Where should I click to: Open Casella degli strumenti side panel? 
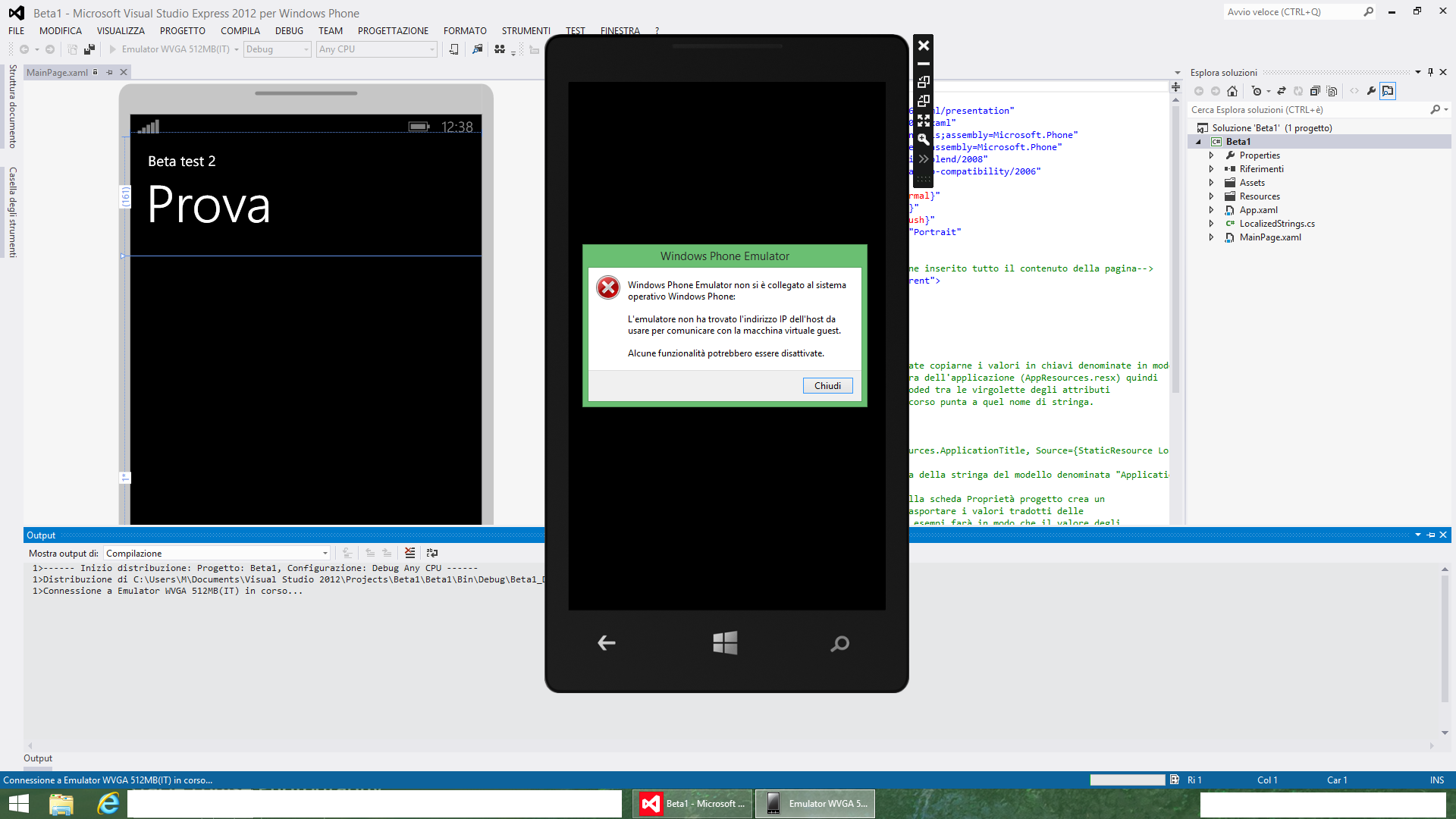pos(12,212)
